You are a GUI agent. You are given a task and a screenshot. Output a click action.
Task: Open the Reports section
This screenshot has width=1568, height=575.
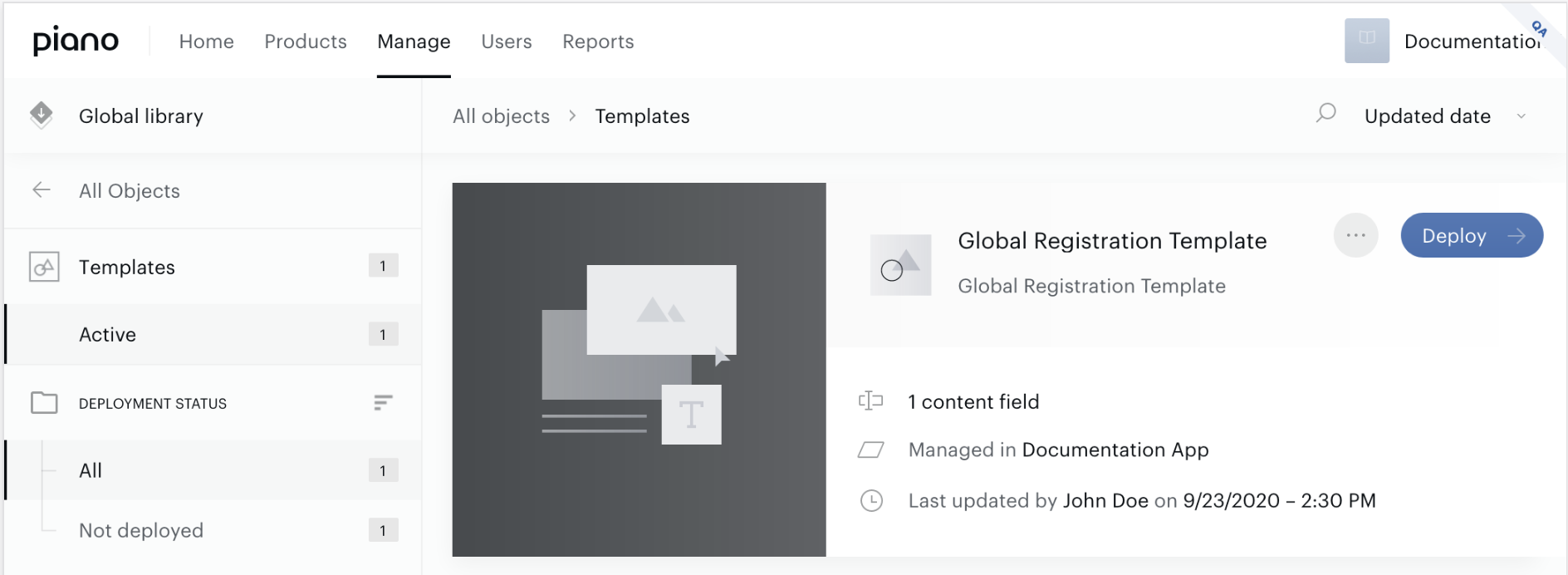(598, 42)
